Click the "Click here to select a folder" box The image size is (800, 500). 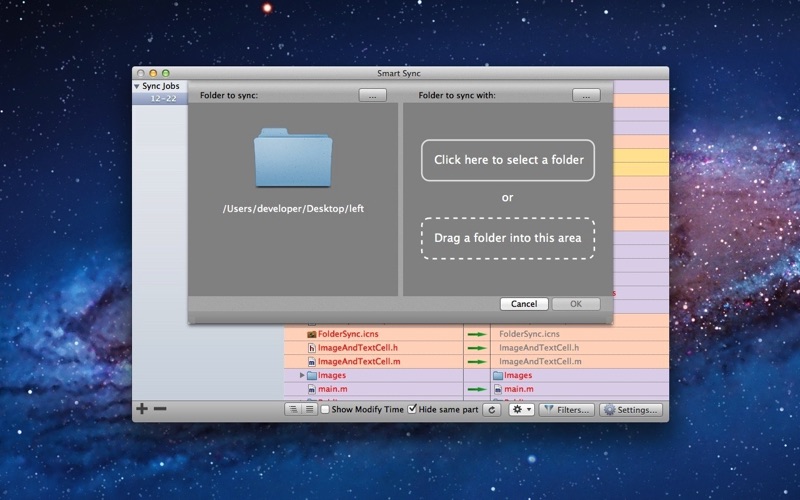508,160
